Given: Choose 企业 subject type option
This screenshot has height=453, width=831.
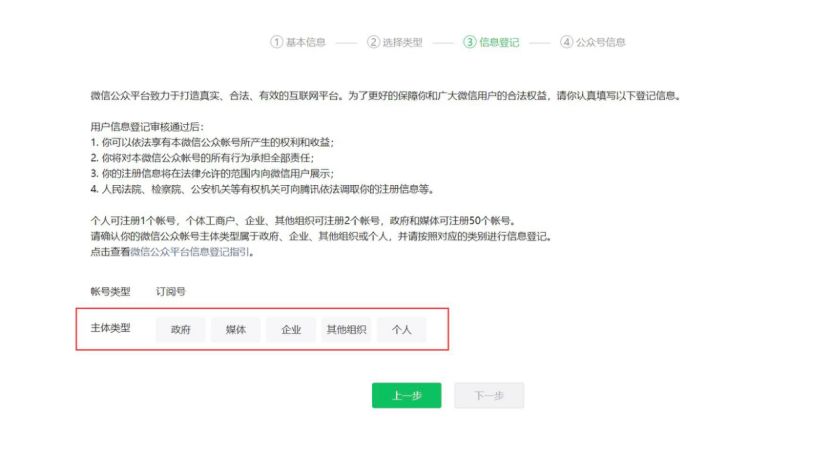Looking at the screenshot, I should tap(291, 330).
